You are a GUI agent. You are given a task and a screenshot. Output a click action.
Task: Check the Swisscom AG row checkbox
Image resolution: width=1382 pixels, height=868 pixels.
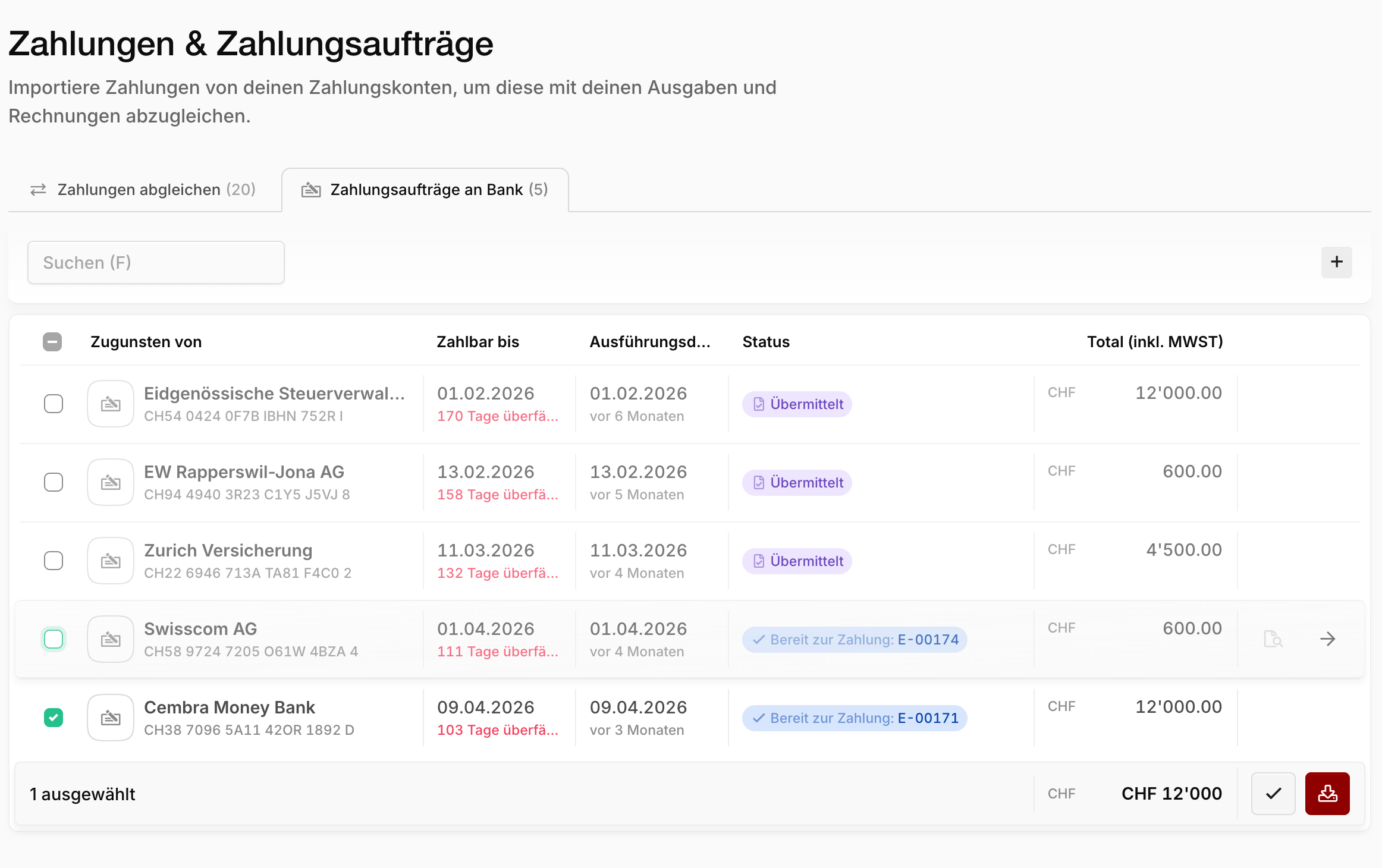coord(54,639)
